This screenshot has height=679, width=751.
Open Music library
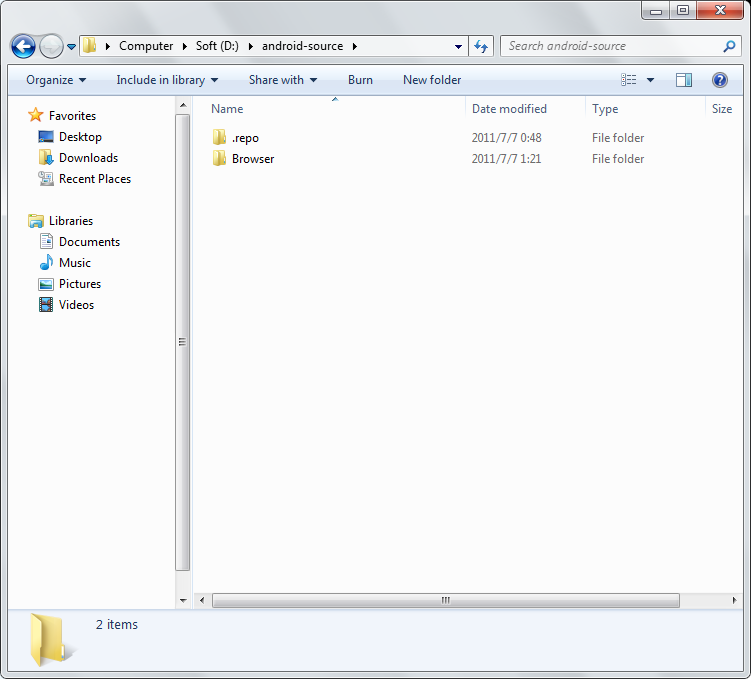pos(75,263)
